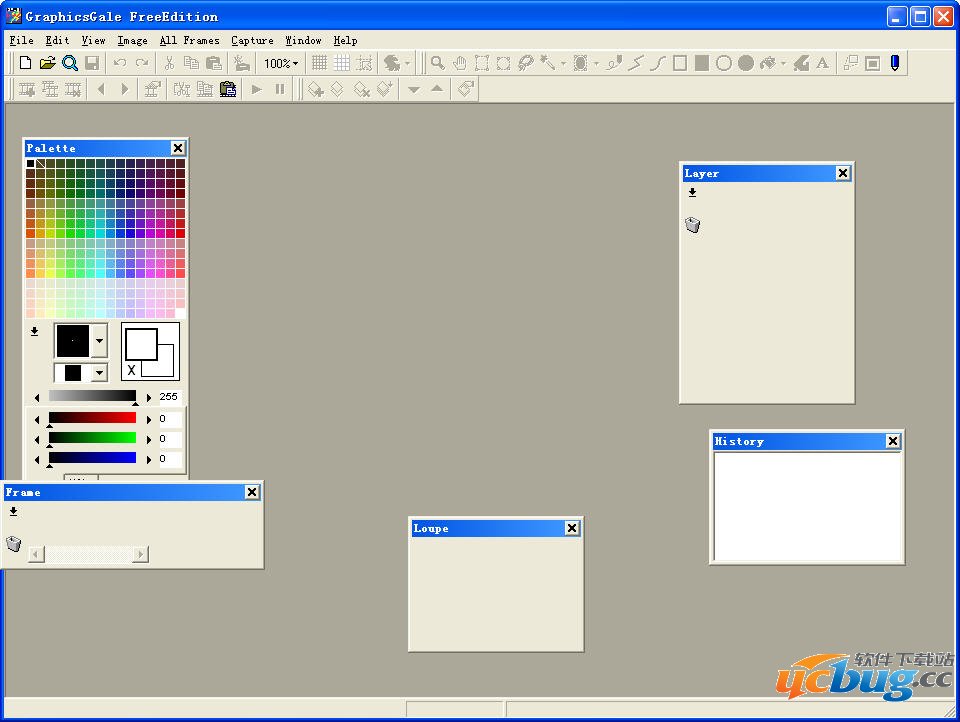Viewport: 960px width, 722px height.
Task: Click the Layer panel menu arrow button
Action: click(x=692, y=193)
